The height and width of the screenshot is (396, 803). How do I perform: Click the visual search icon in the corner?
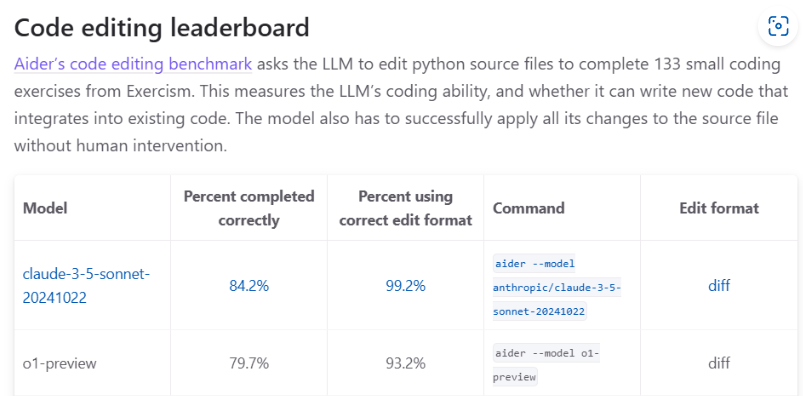click(778, 26)
